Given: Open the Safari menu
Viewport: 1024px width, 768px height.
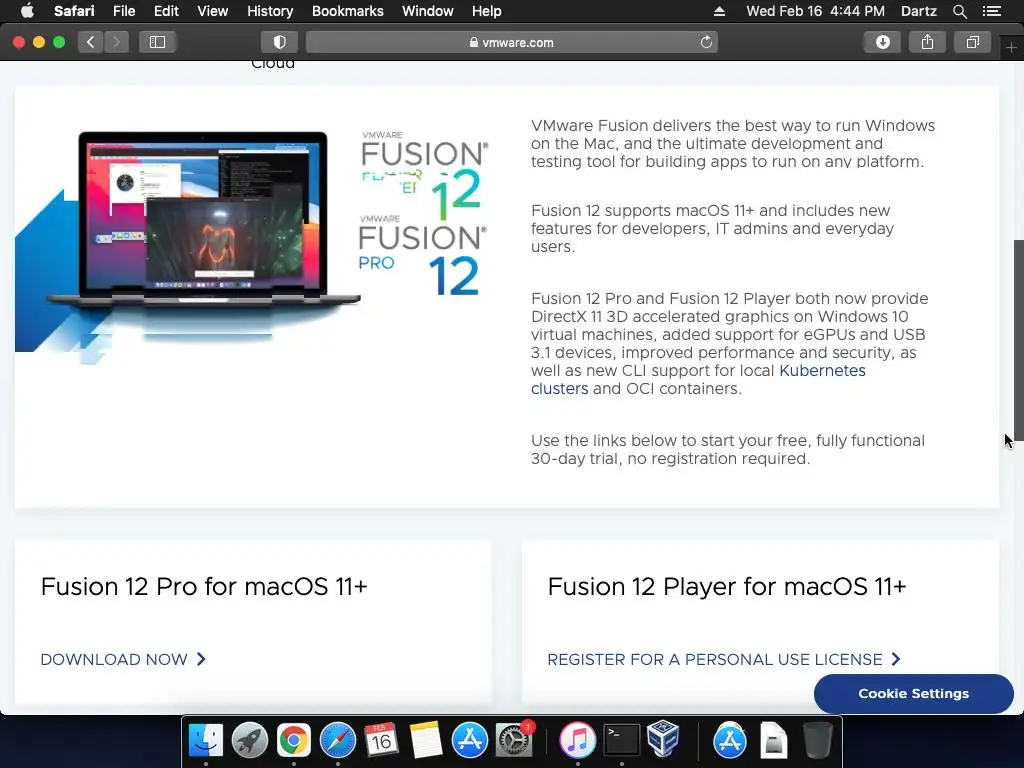Looking at the screenshot, I should [74, 11].
